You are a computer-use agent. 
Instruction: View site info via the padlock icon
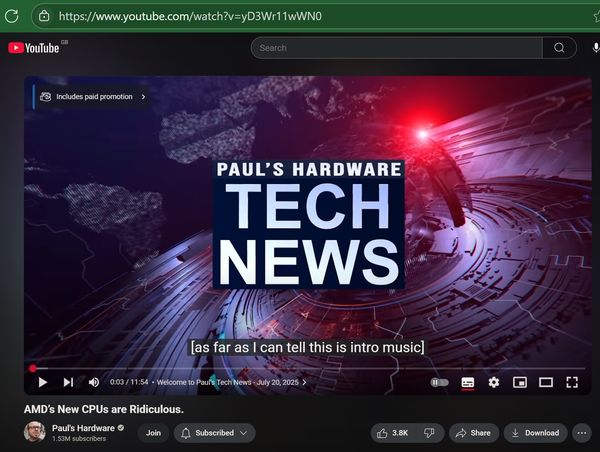pyautogui.click(x=44, y=16)
